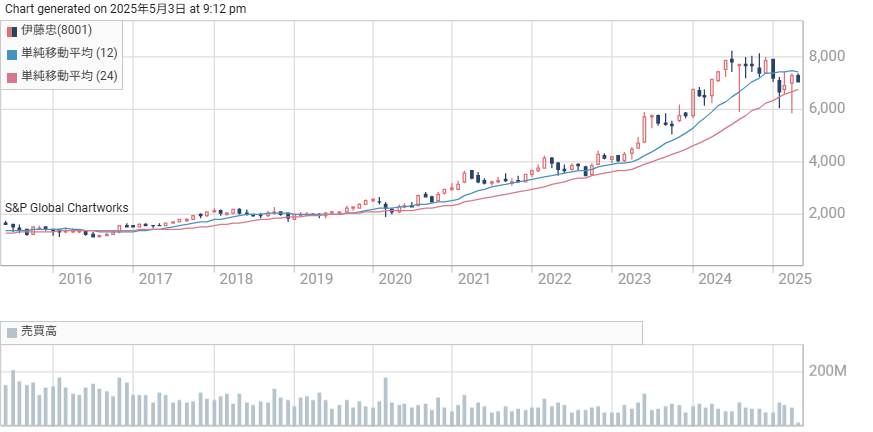Click the 2020 x-axis label
This screenshot has height=432, width=873.
click(395, 278)
